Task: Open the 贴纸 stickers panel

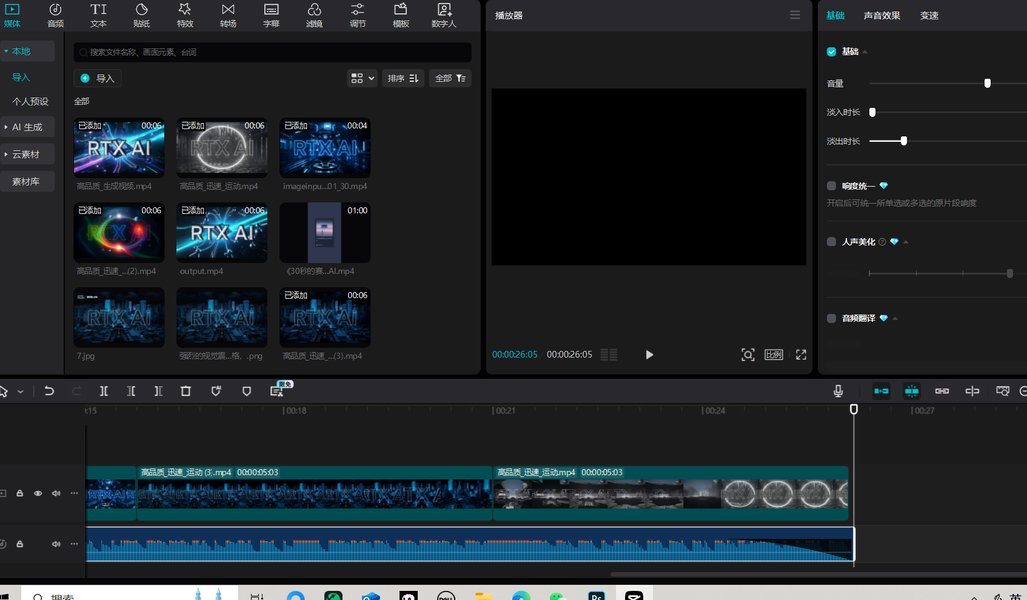Action: point(141,15)
